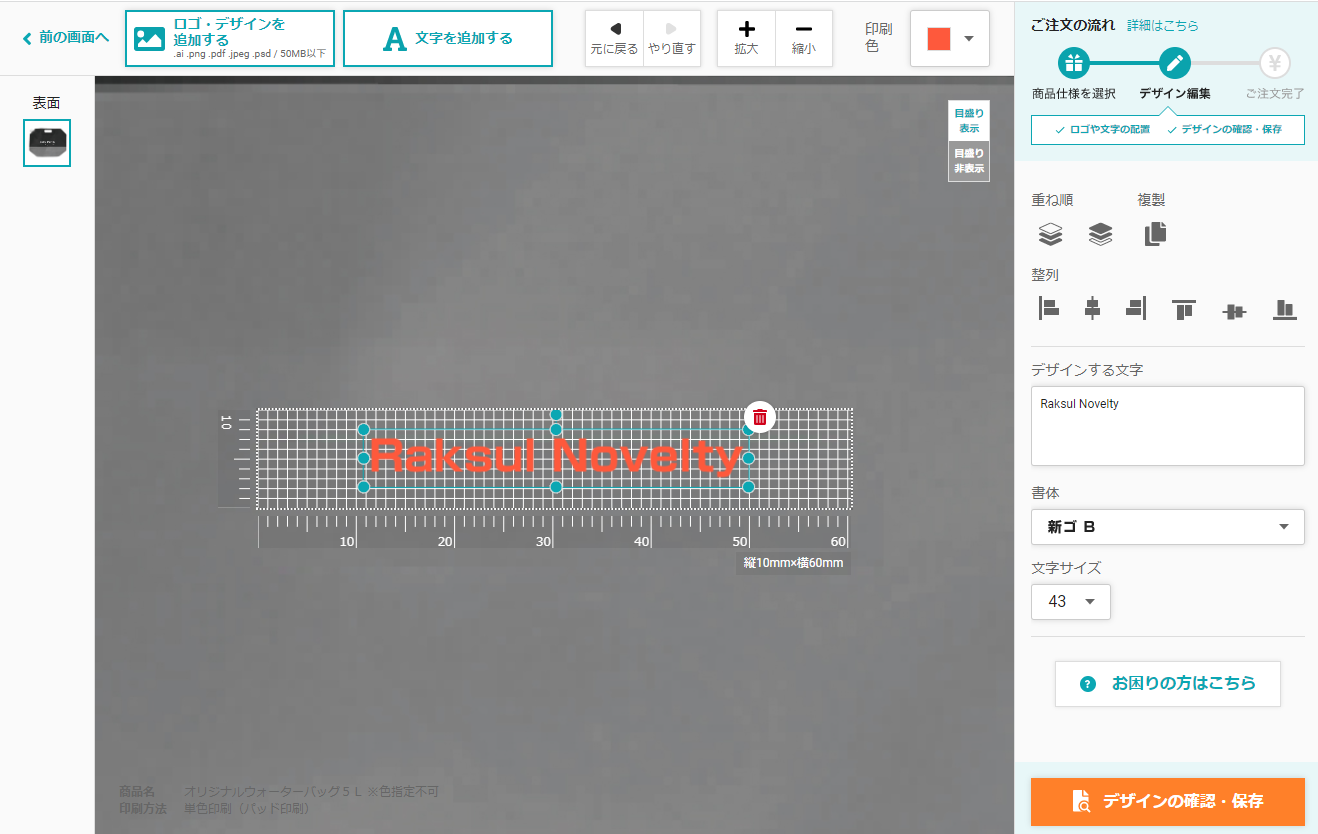
Task: Click お困りの方はこちら help button
Action: [1168, 684]
